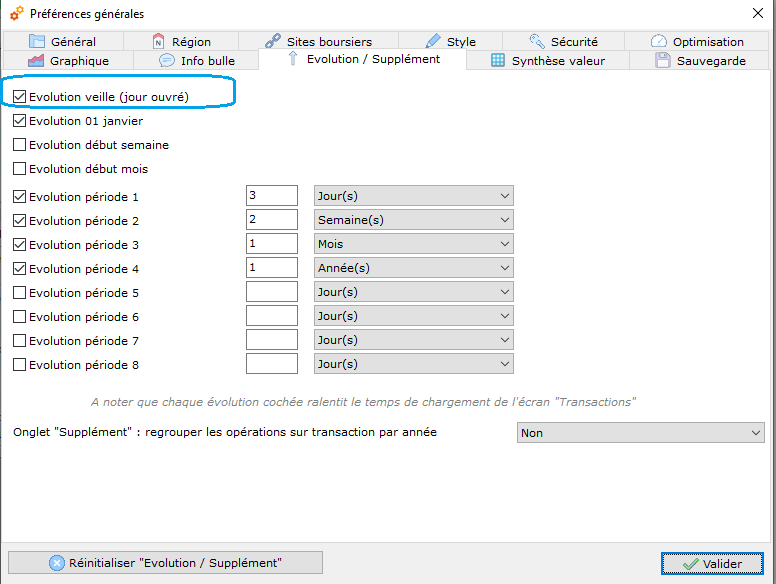Click the chain link icon for Sites boursiers

point(273,41)
